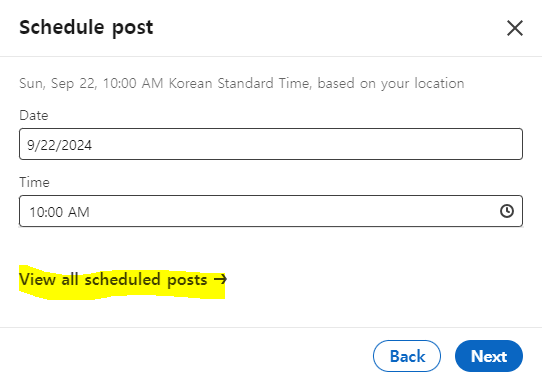542x379 pixels.
Task: Click the word 'scheduled' in the link
Action: tap(122, 279)
